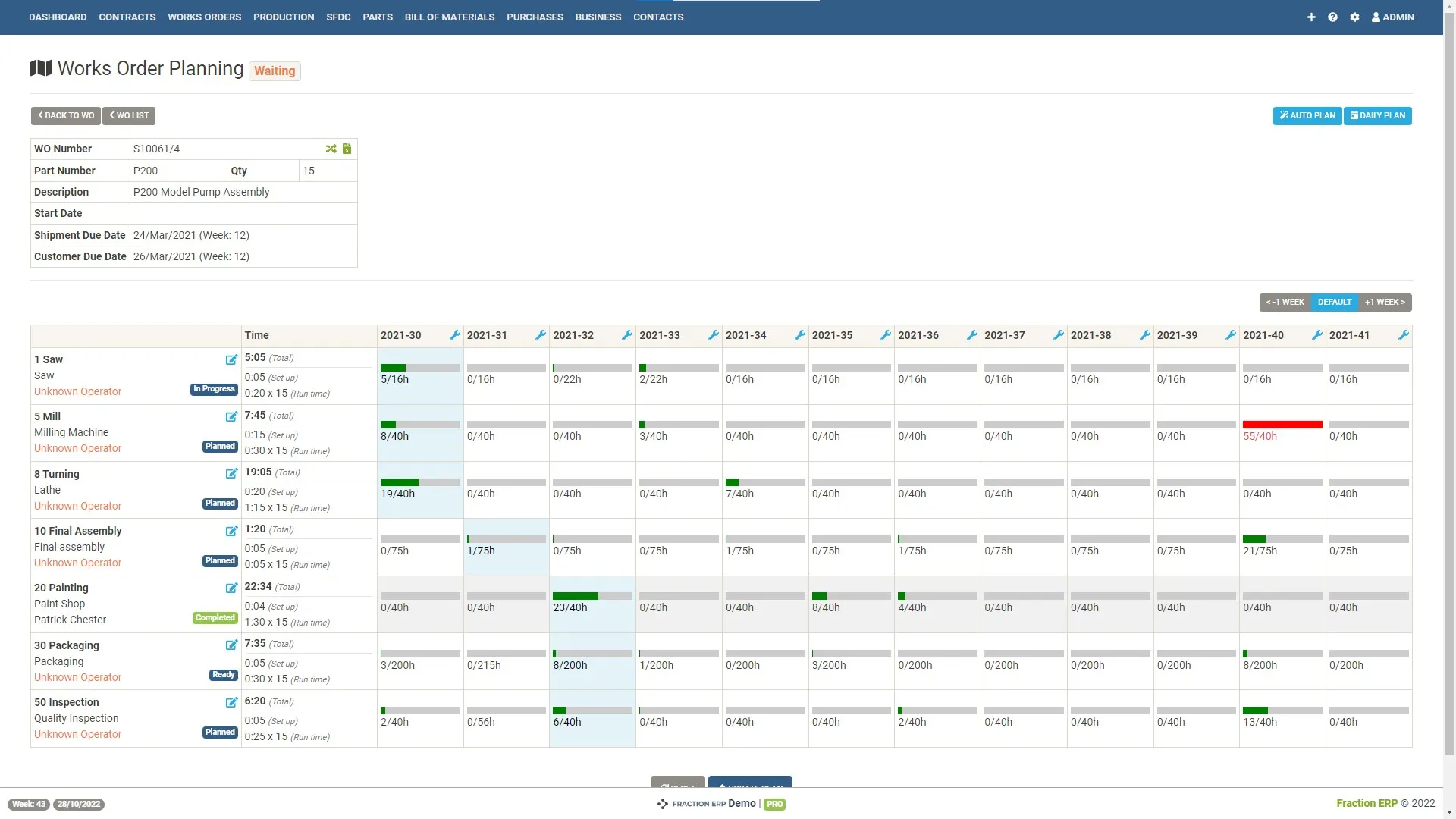Click BACK TO WO navigation link
Image resolution: width=1456 pixels, height=819 pixels.
pos(65,115)
